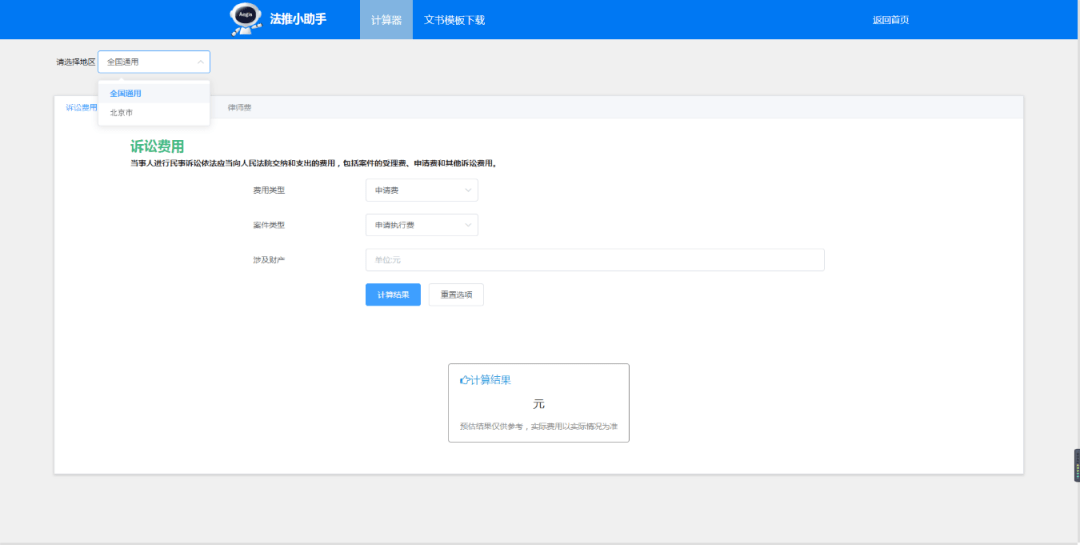The image size is (1080, 545).
Task: Open the 费用类型 dropdown showing 申请费
Action: (x=422, y=190)
